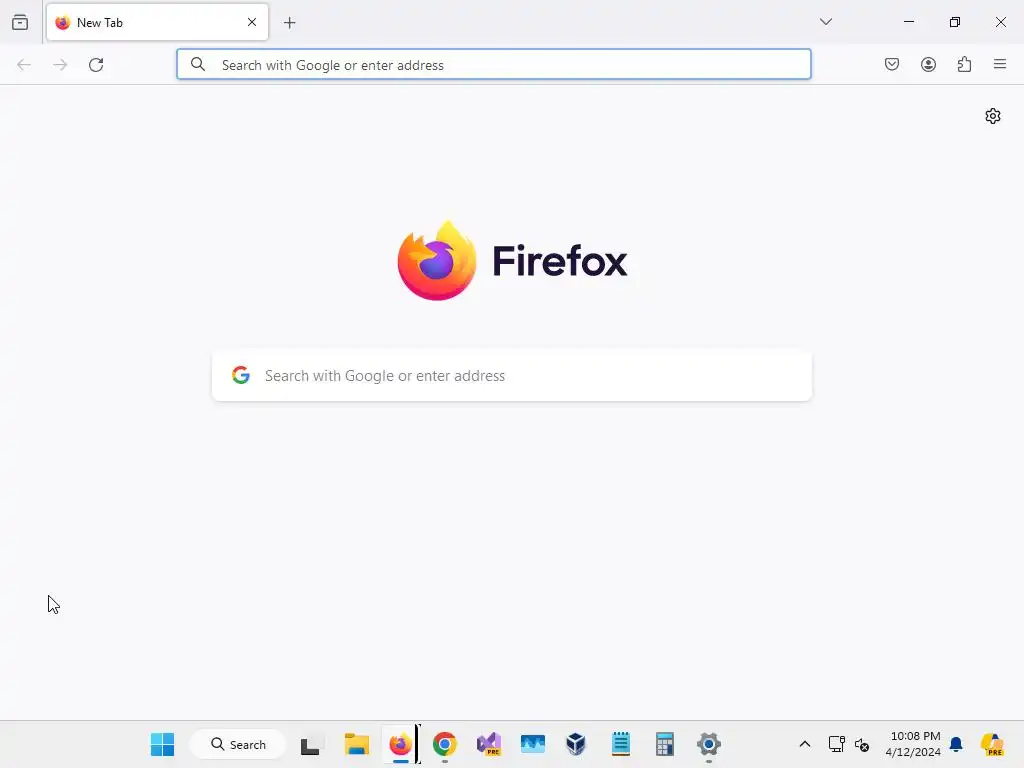Image resolution: width=1024 pixels, height=768 pixels.
Task: Open Notepad from taskbar
Action: click(620, 744)
